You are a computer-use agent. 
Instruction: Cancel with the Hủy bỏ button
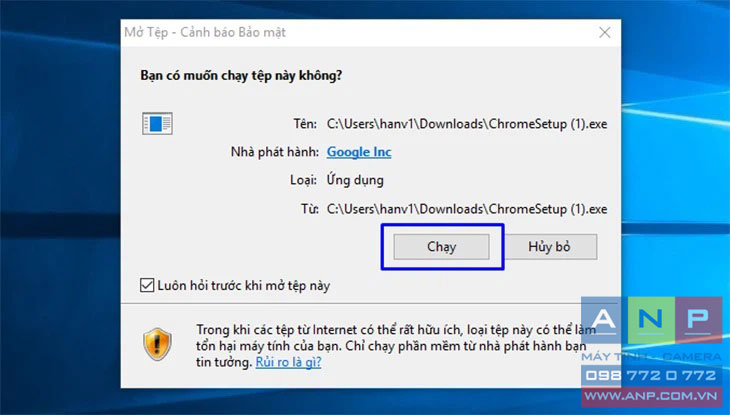[549, 246]
